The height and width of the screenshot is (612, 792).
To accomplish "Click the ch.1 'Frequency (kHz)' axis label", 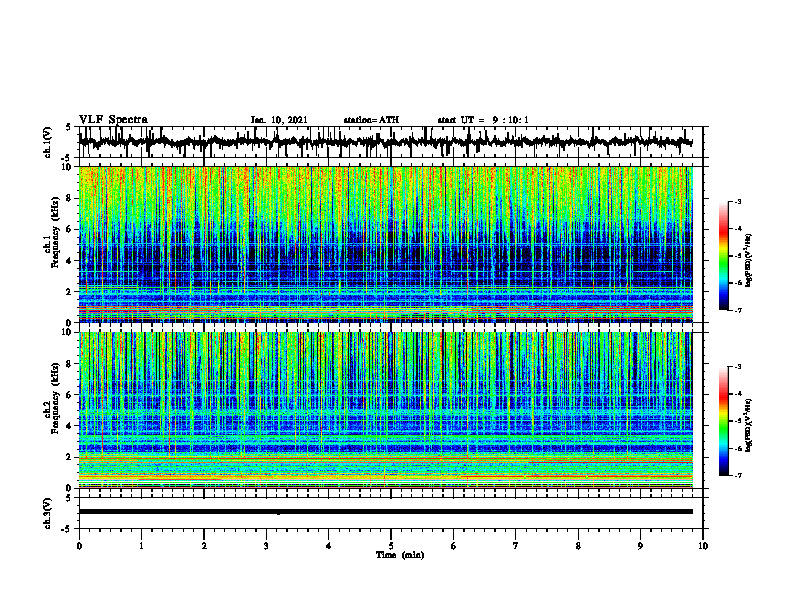I will 55,230.
